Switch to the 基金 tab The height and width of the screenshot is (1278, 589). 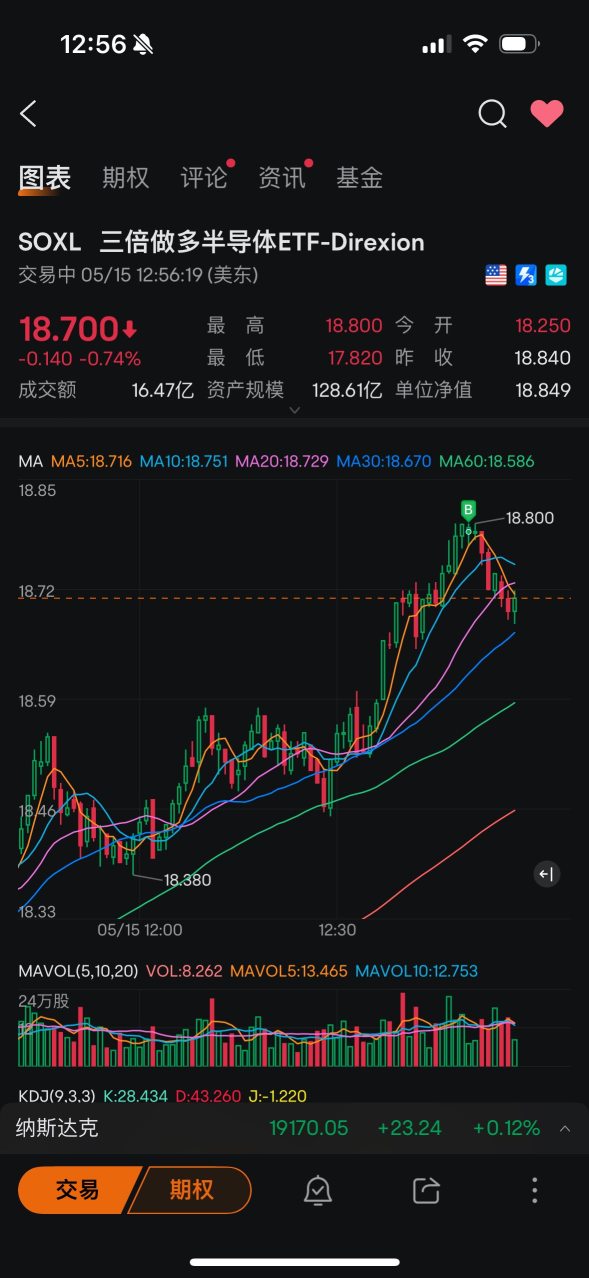360,178
